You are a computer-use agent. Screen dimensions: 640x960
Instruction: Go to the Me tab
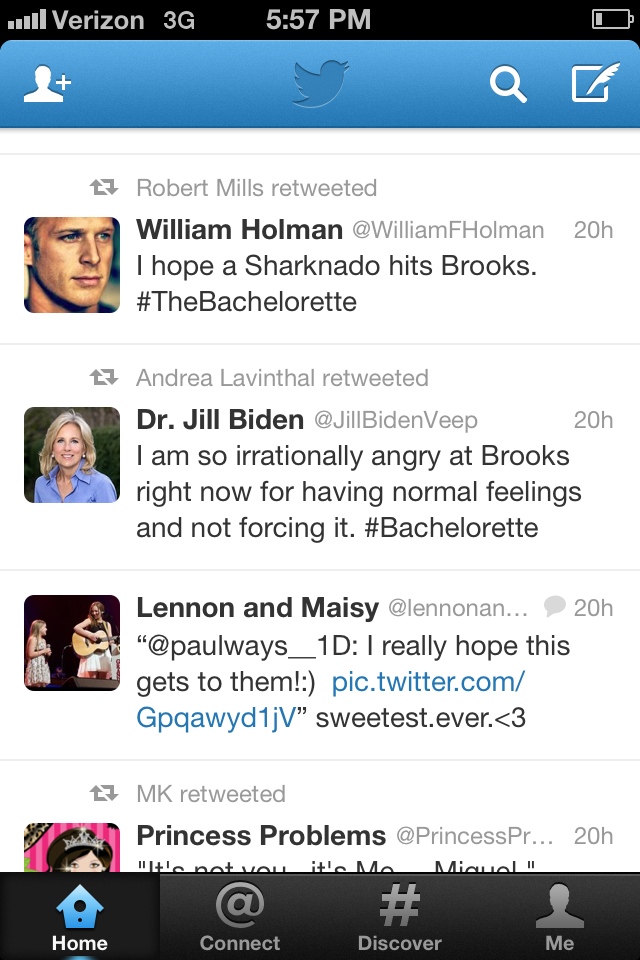560,917
